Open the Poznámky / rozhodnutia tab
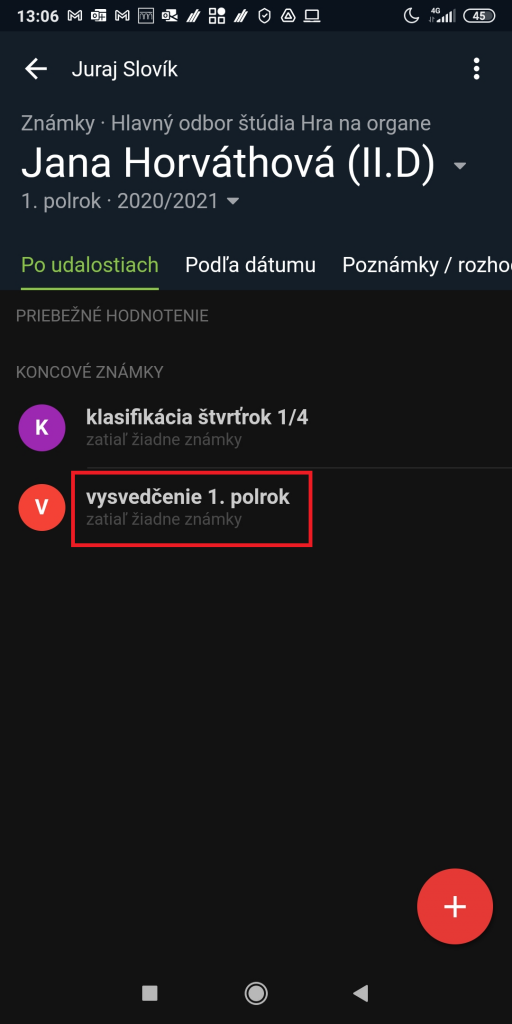 click(427, 264)
